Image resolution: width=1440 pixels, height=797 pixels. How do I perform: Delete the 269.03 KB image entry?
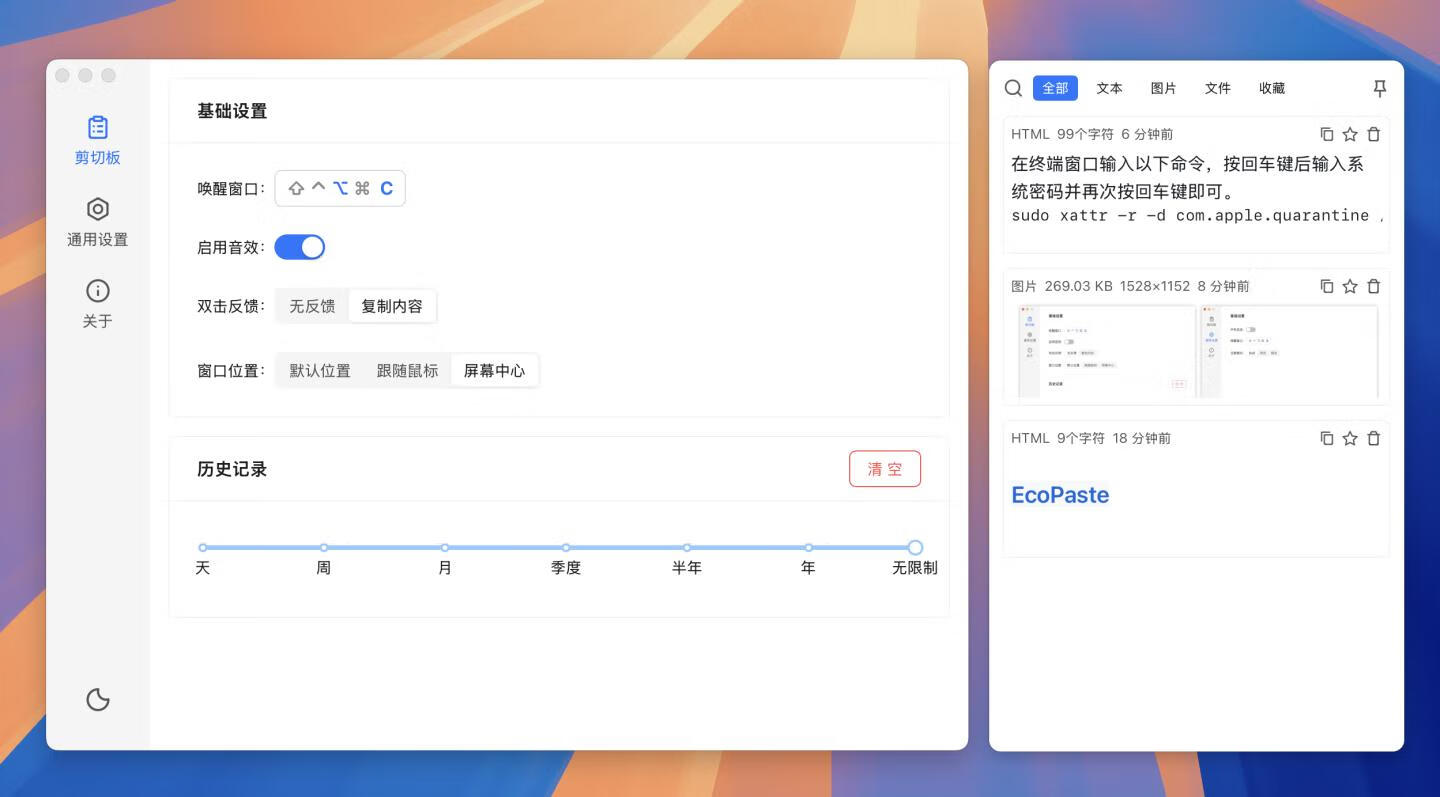click(1373, 285)
